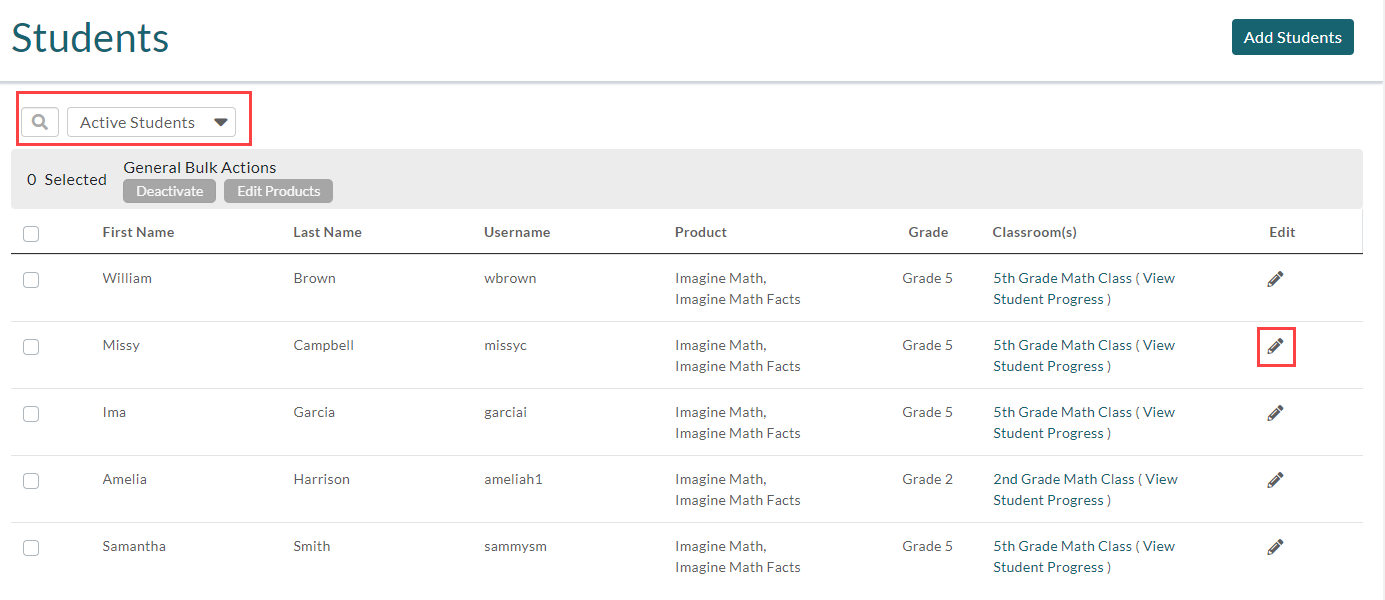Click the search magnifier icon
The height and width of the screenshot is (600, 1385).
pos(40,122)
